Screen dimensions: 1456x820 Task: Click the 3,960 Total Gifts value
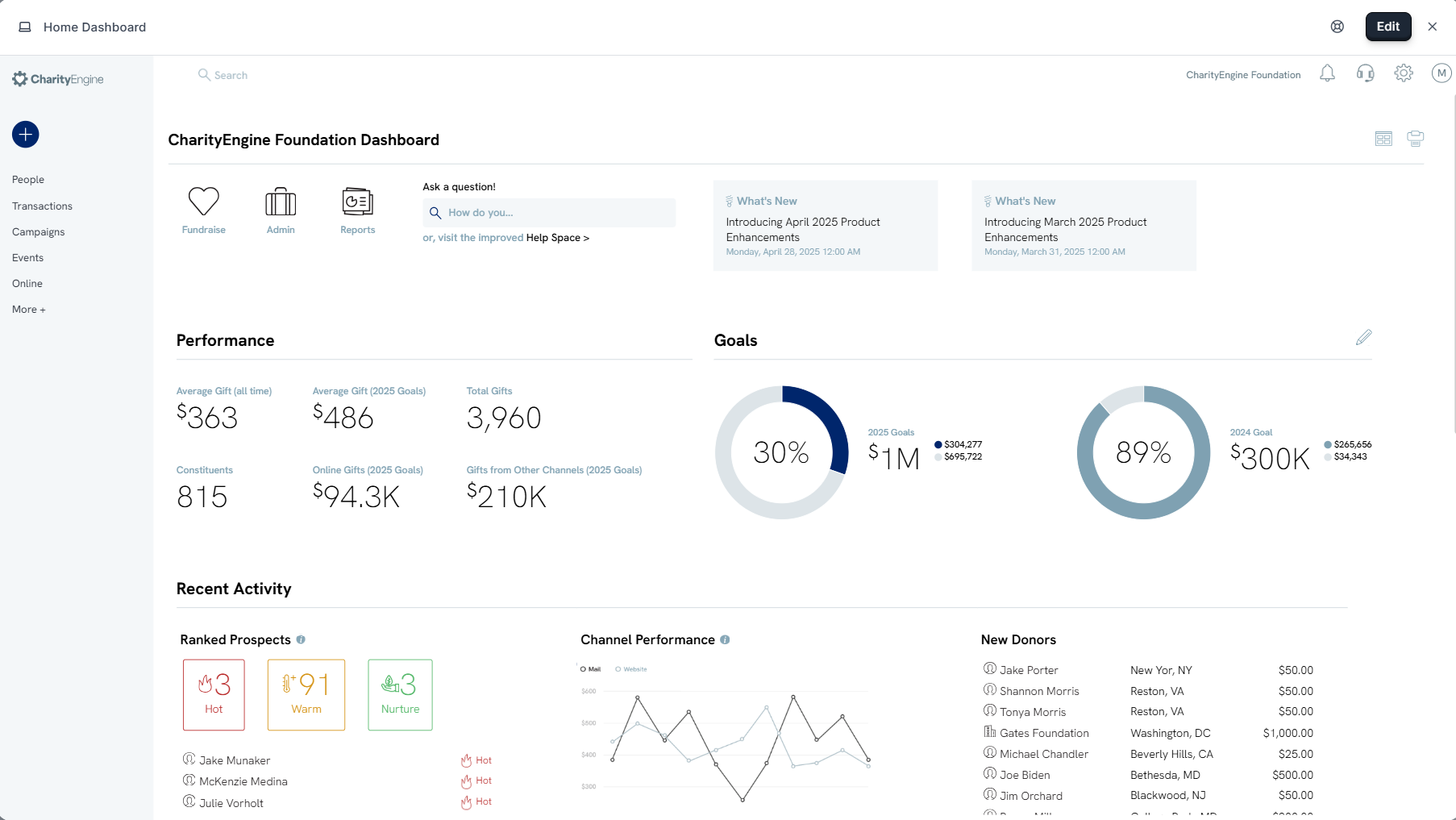coord(504,418)
